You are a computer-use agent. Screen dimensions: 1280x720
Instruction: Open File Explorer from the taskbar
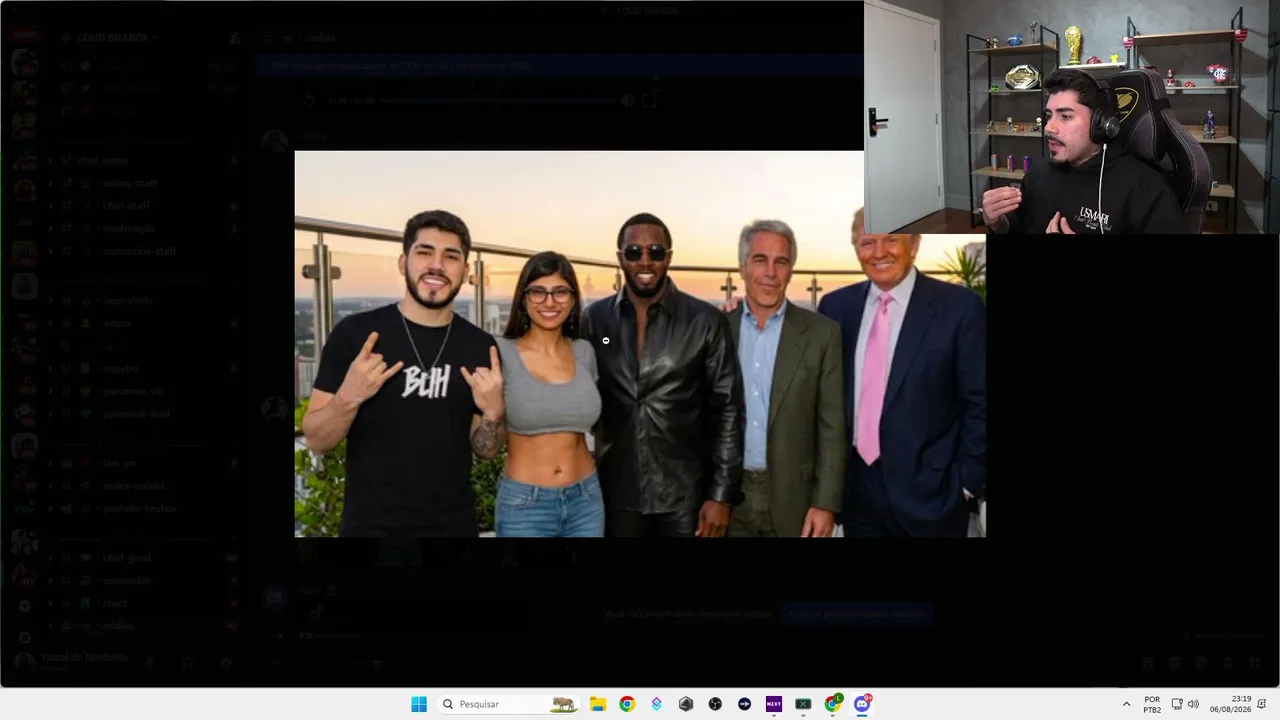click(598, 704)
